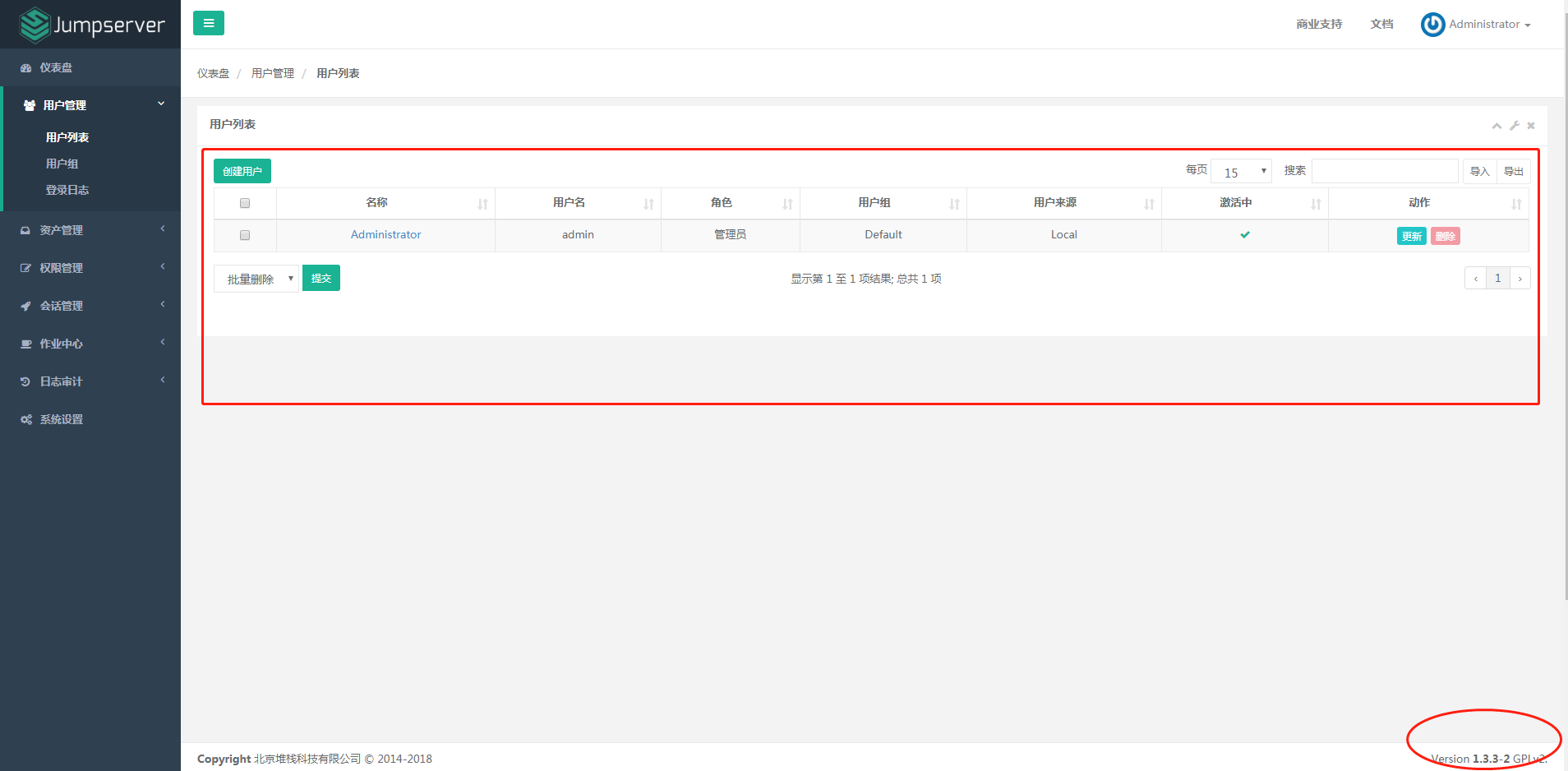Sort by the 用户来源 column sort icon

point(1150,204)
